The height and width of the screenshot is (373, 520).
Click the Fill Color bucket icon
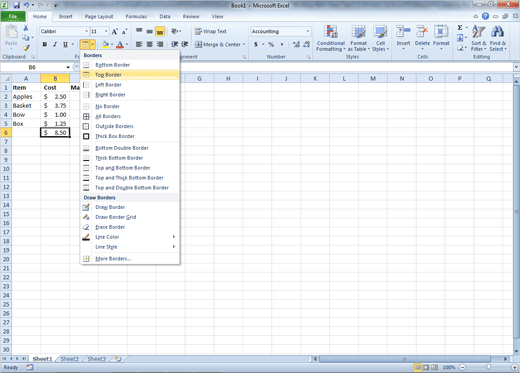(x=105, y=44)
